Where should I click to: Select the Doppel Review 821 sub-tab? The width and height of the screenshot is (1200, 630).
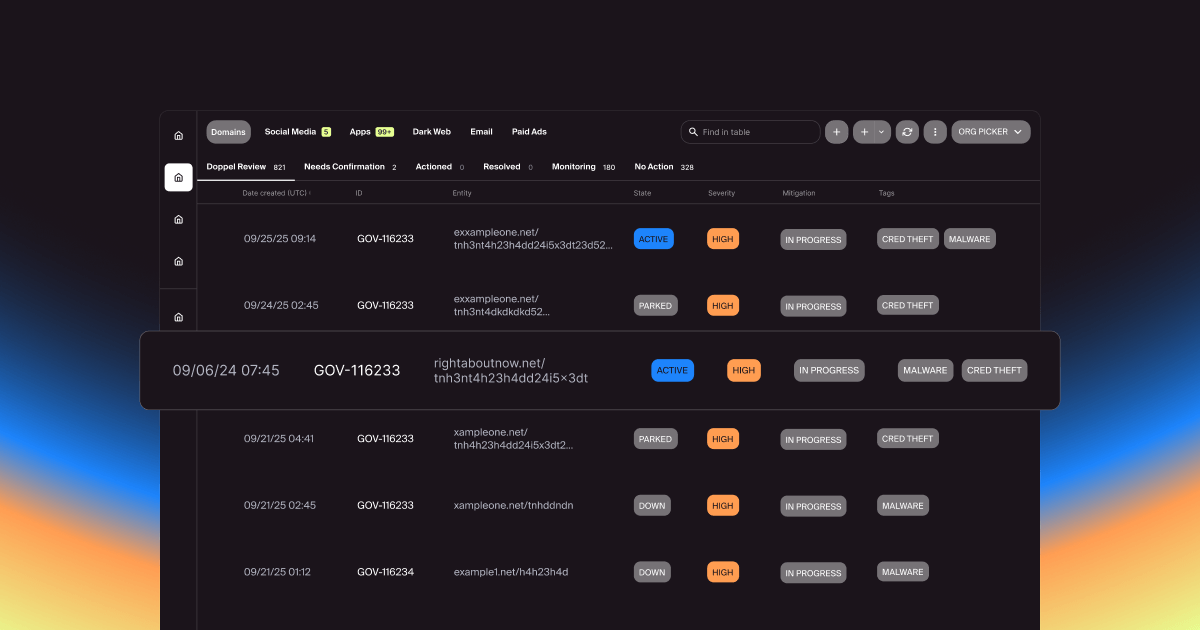coord(246,167)
